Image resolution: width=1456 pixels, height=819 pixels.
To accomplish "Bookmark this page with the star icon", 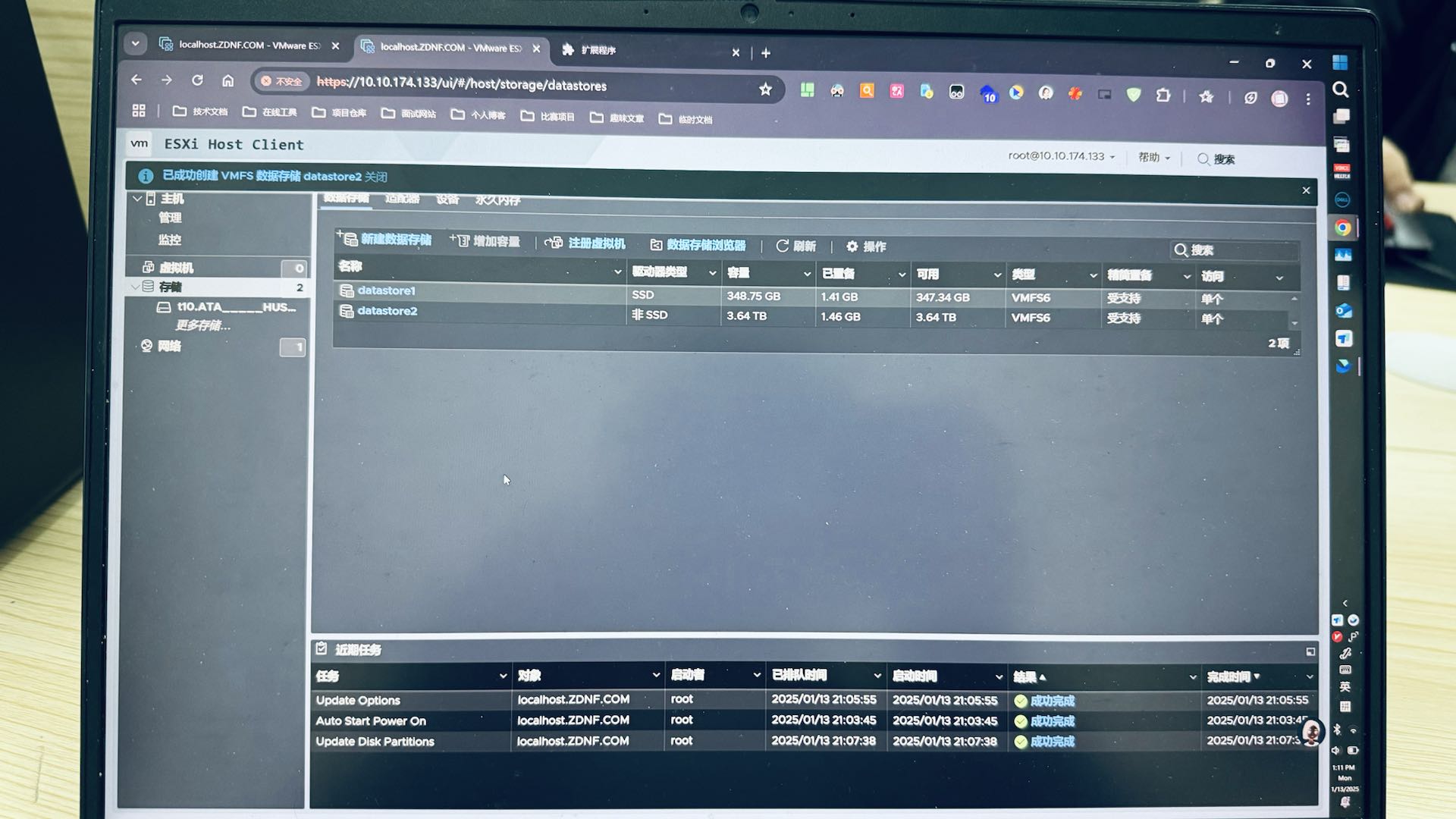I will (765, 89).
